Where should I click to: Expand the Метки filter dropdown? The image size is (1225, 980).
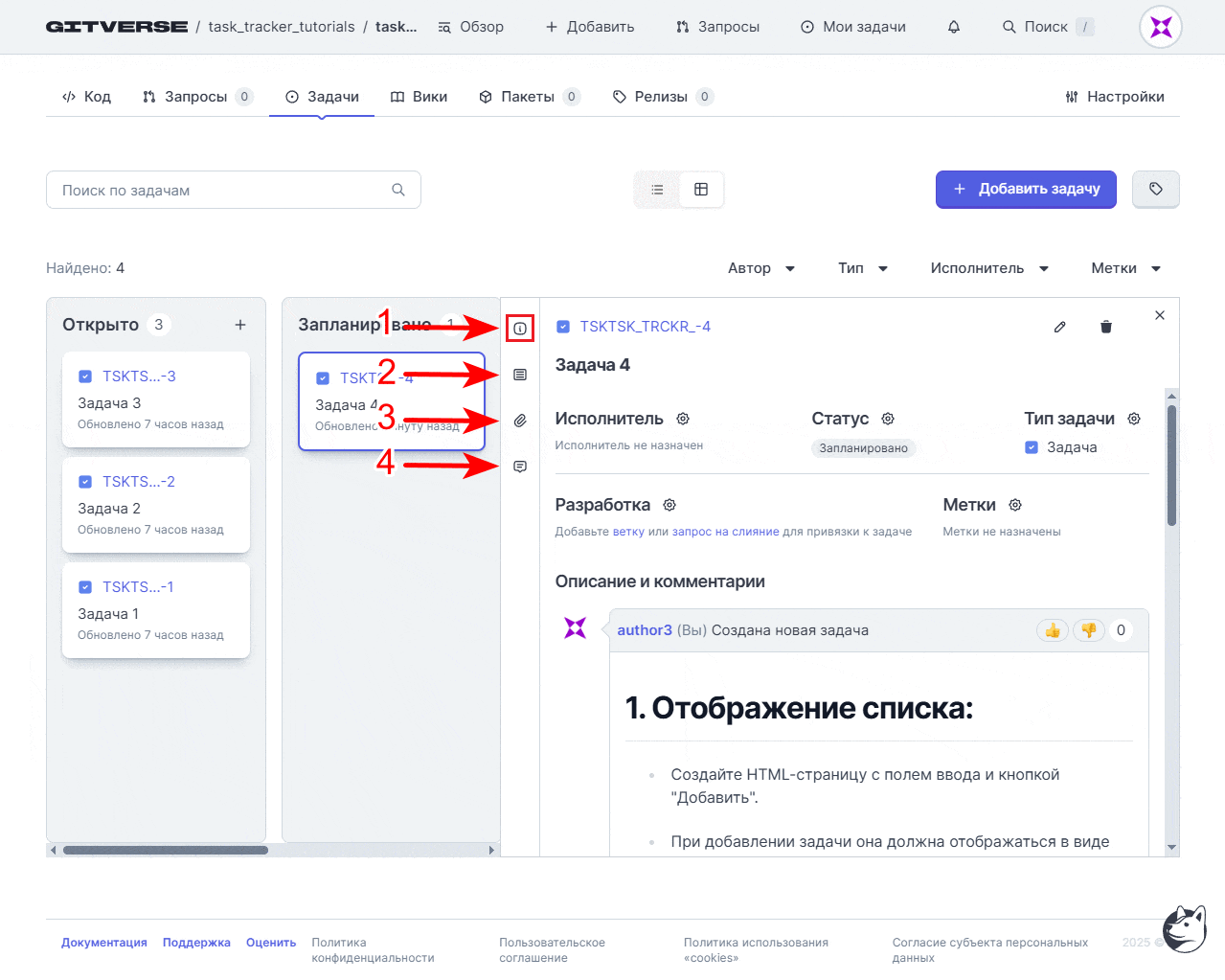coord(1126,268)
